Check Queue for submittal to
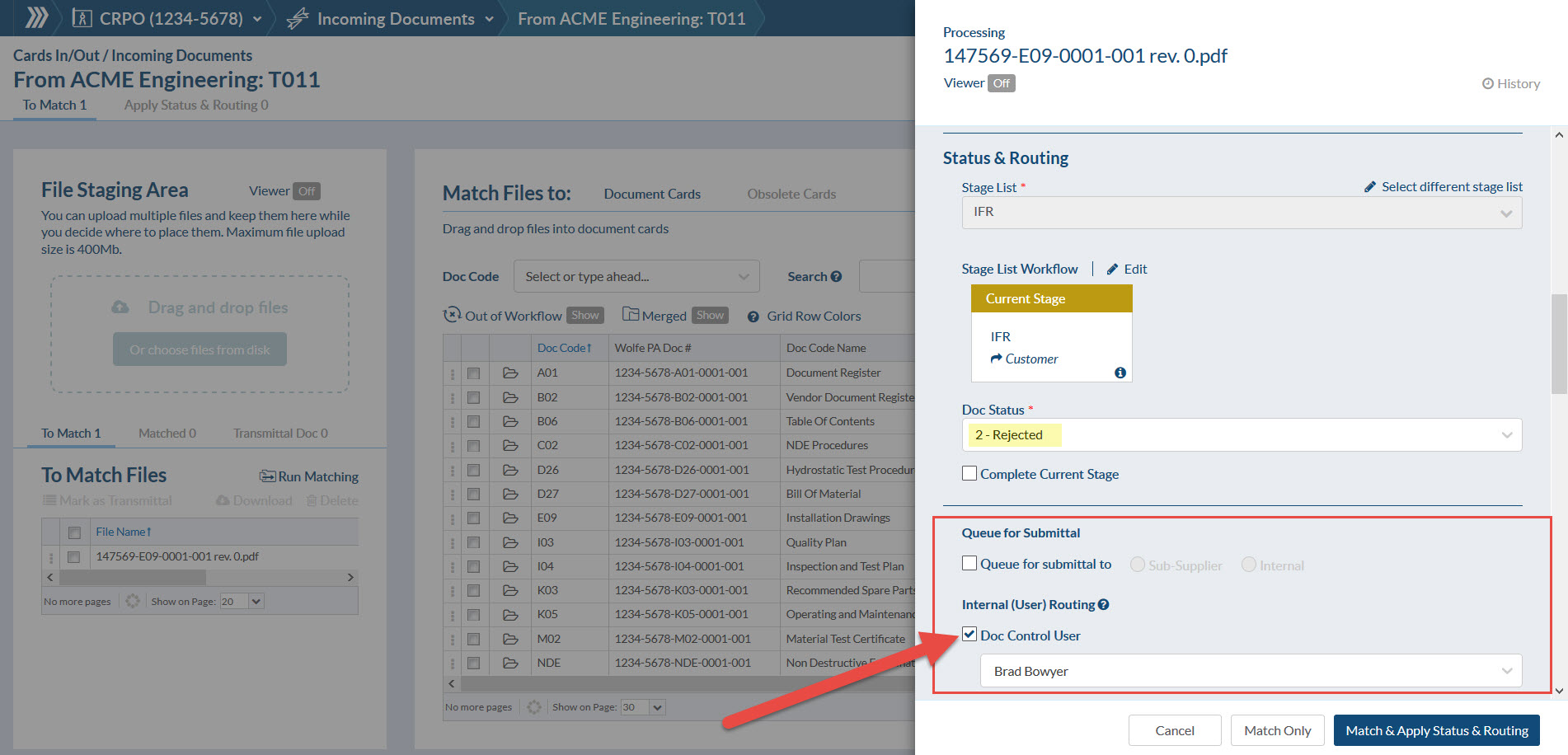The width and height of the screenshot is (1568, 755). tap(969, 563)
